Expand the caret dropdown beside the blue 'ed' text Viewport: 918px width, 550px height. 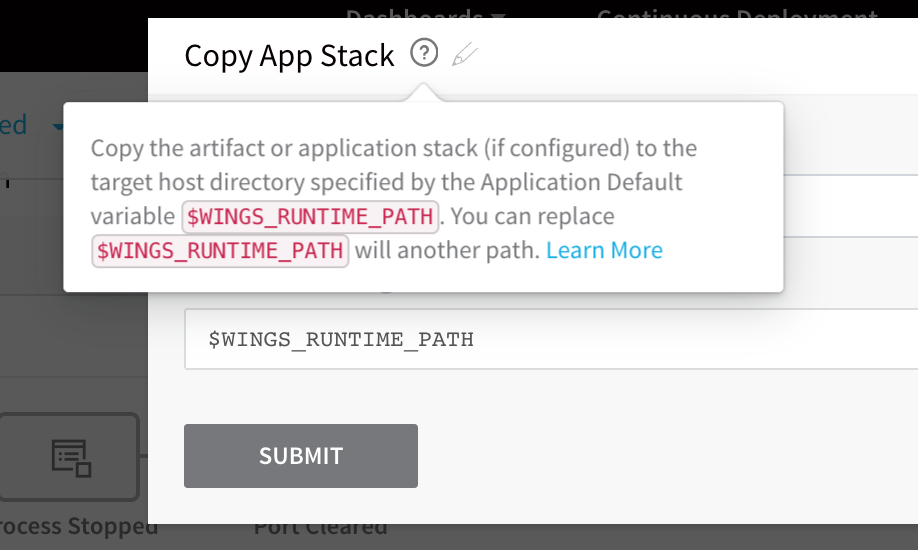point(58,126)
